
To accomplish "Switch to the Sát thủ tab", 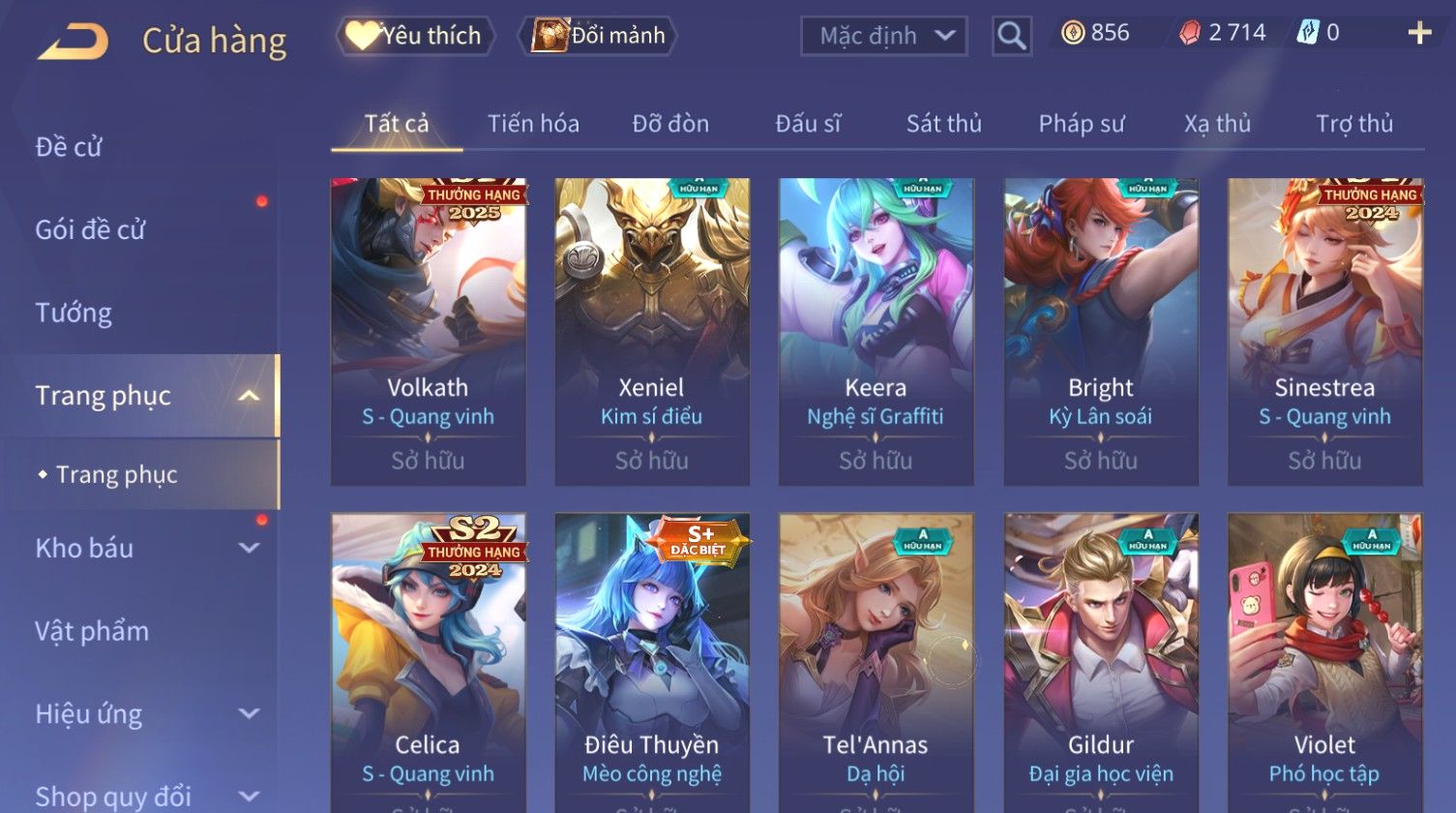I will 943,124.
